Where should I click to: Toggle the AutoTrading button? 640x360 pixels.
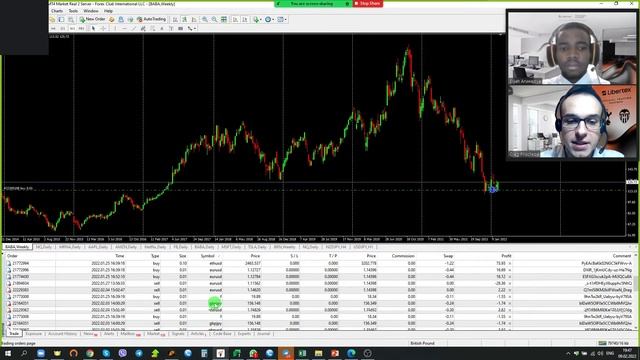pyautogui.click(x=152, y=19)
